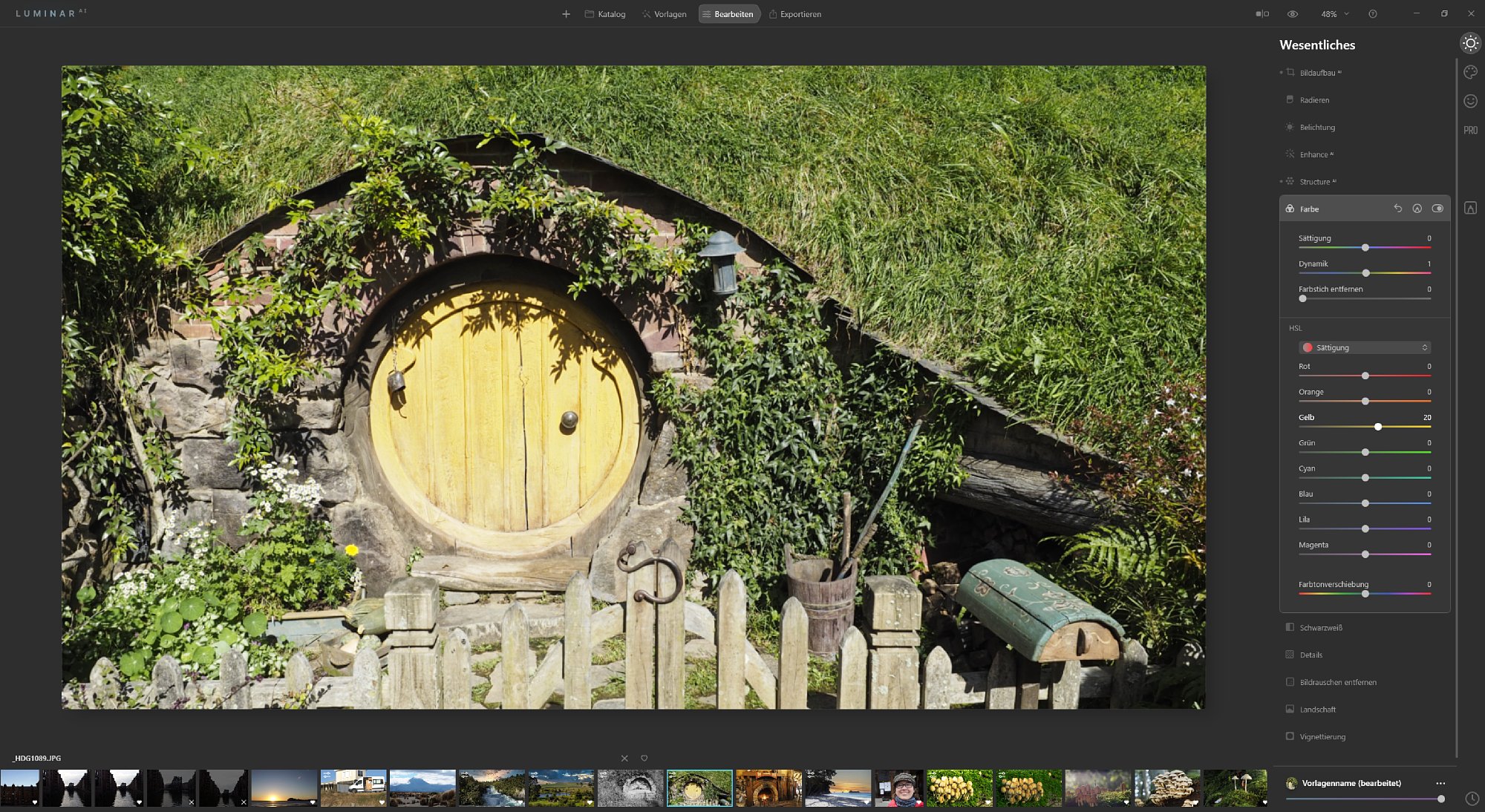Click the Farbtonverschiebung slider handle
This screenshot has width=1485, height=812.
click(x=1365, y=593)
